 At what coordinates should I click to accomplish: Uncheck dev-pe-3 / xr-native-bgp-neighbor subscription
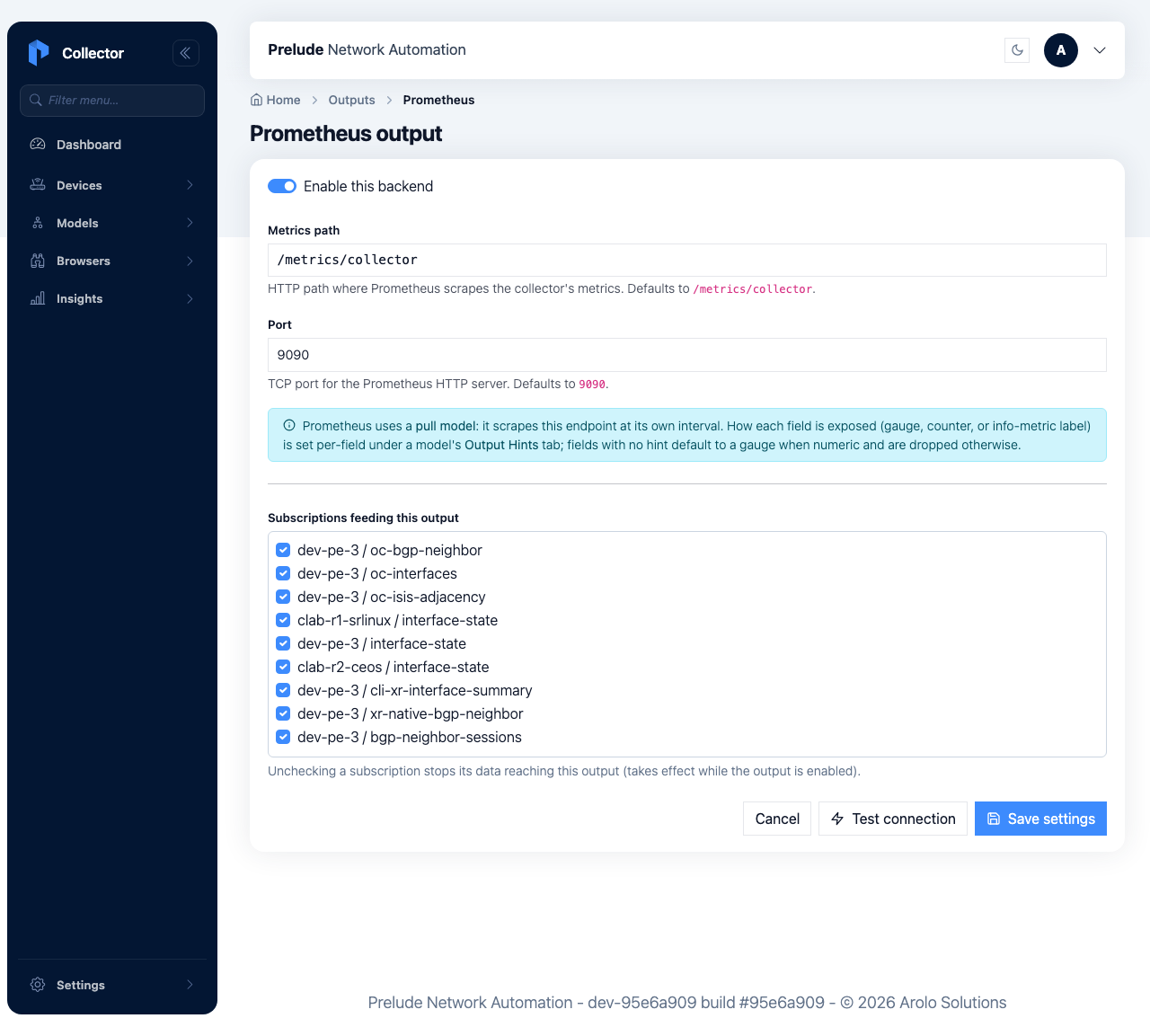pos(283,713)
